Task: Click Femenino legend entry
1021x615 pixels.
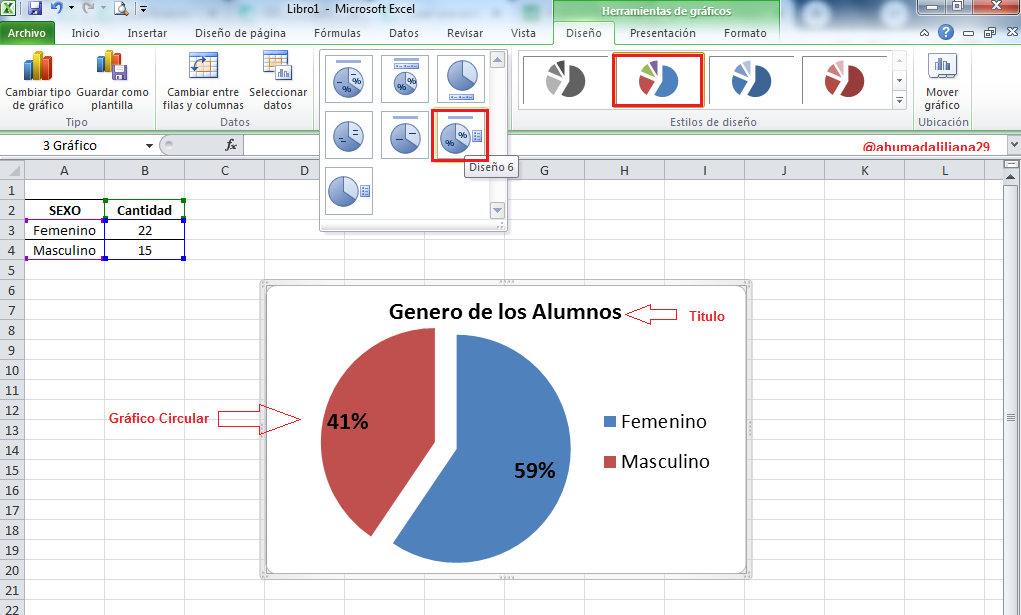Action: (x=655, y=422)
